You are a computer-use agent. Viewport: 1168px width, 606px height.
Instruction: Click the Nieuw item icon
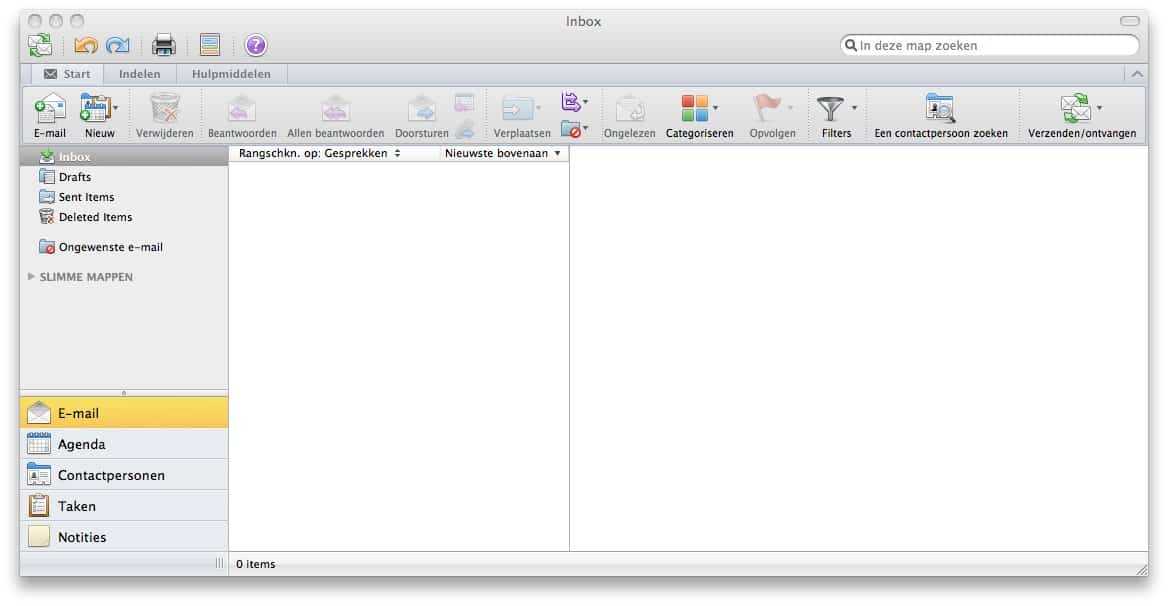[x=95, y=109]
